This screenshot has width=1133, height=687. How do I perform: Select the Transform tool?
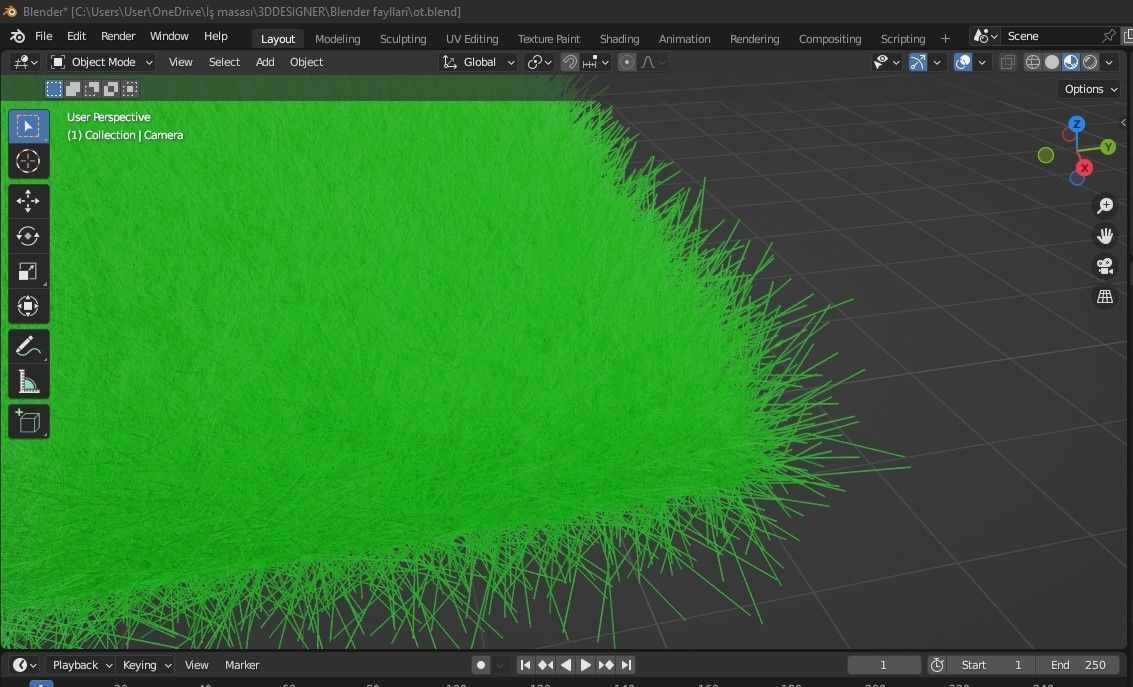point(29,306)
